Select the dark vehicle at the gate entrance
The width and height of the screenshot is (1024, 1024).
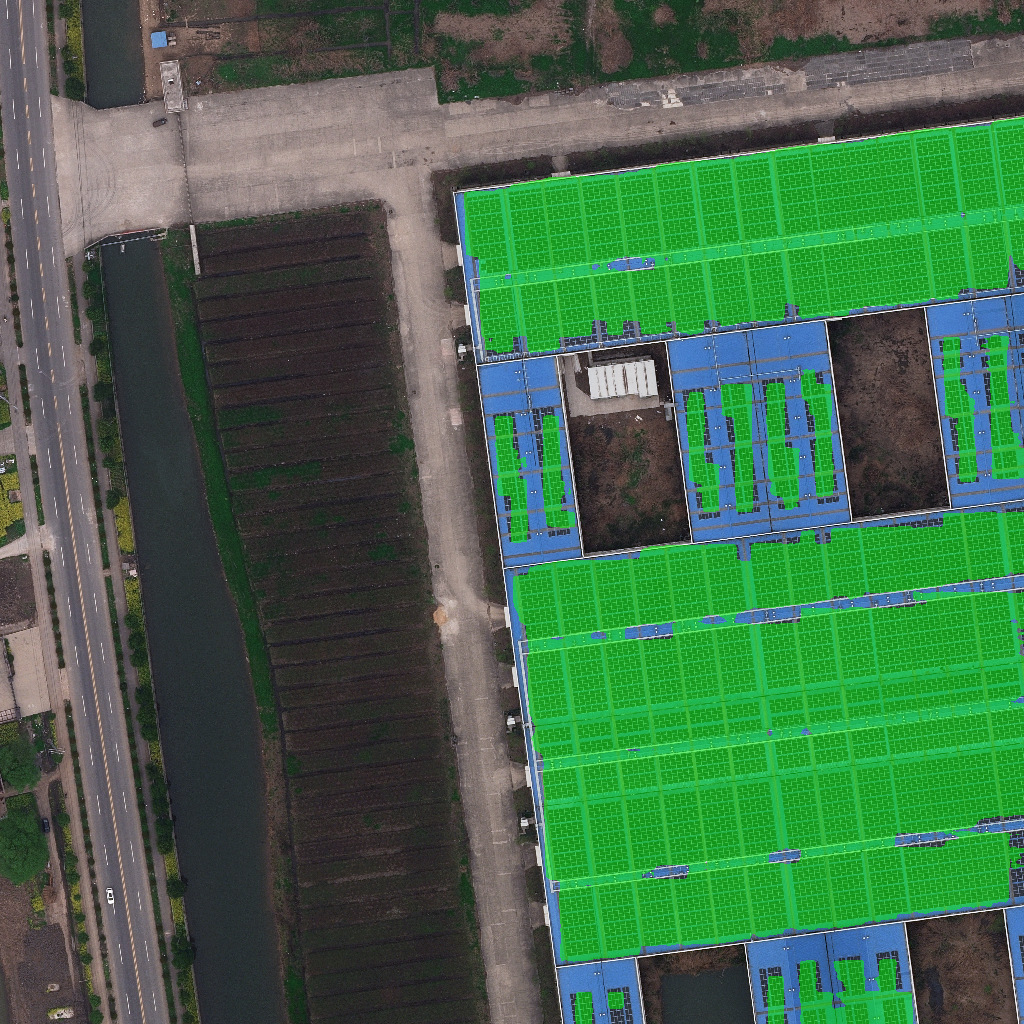(159, 122)
